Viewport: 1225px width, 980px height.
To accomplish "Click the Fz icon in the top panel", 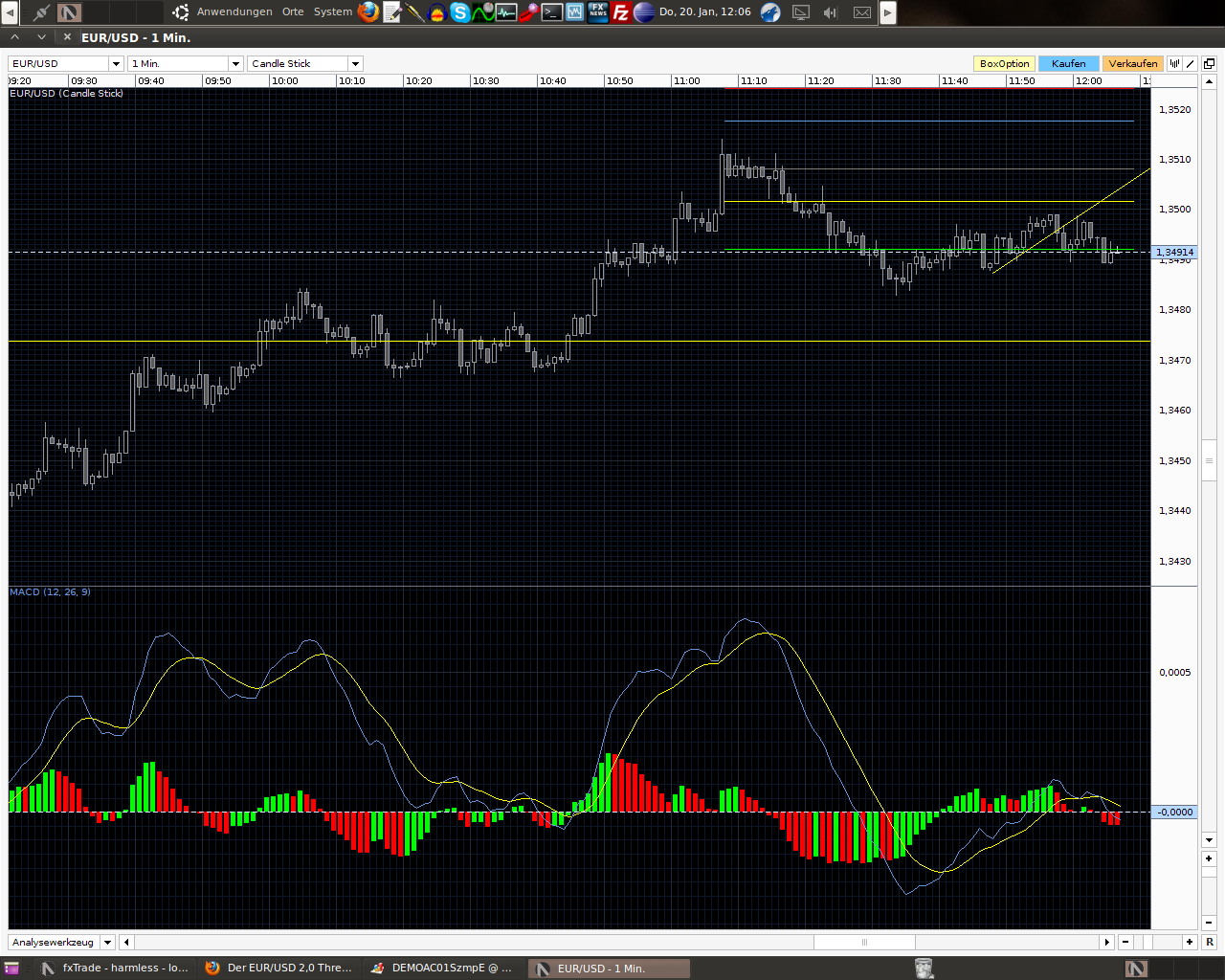I will click(x=620, y=12).
